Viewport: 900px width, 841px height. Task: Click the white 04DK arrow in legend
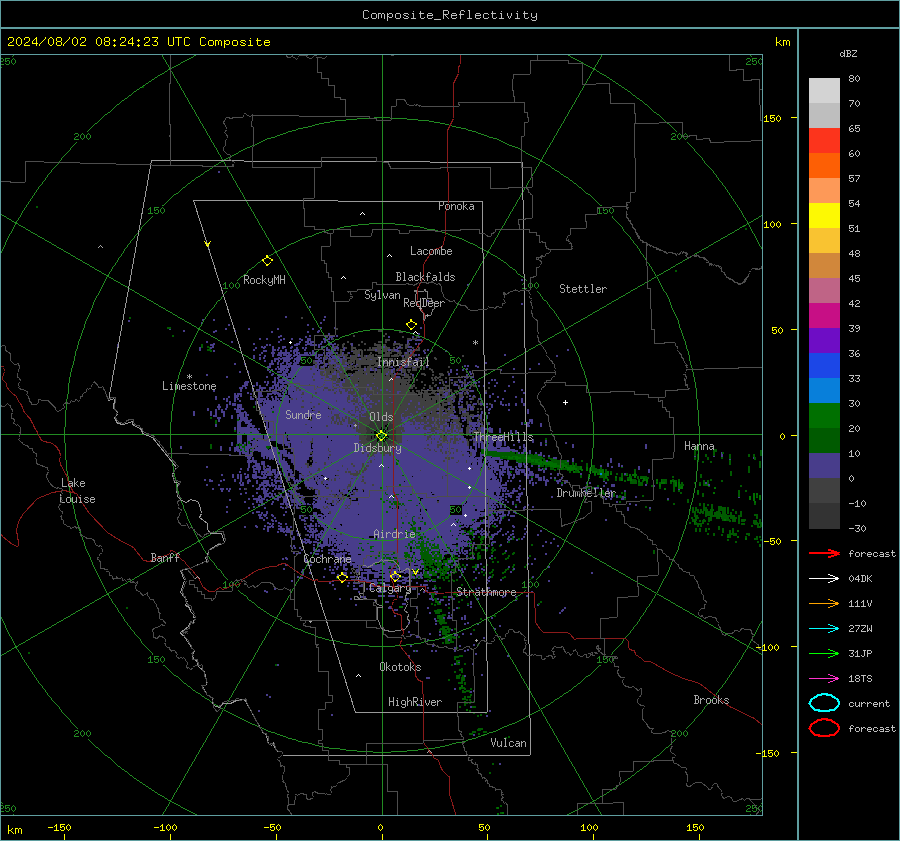(x=824, y=579)
